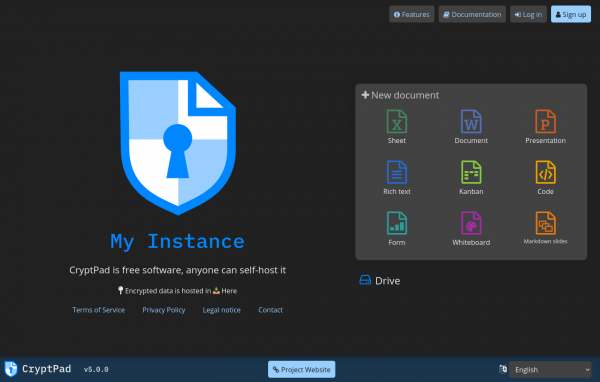Create a new Rich text pad
This screenshot has height=382, width=600.
(x=396, y=178)
